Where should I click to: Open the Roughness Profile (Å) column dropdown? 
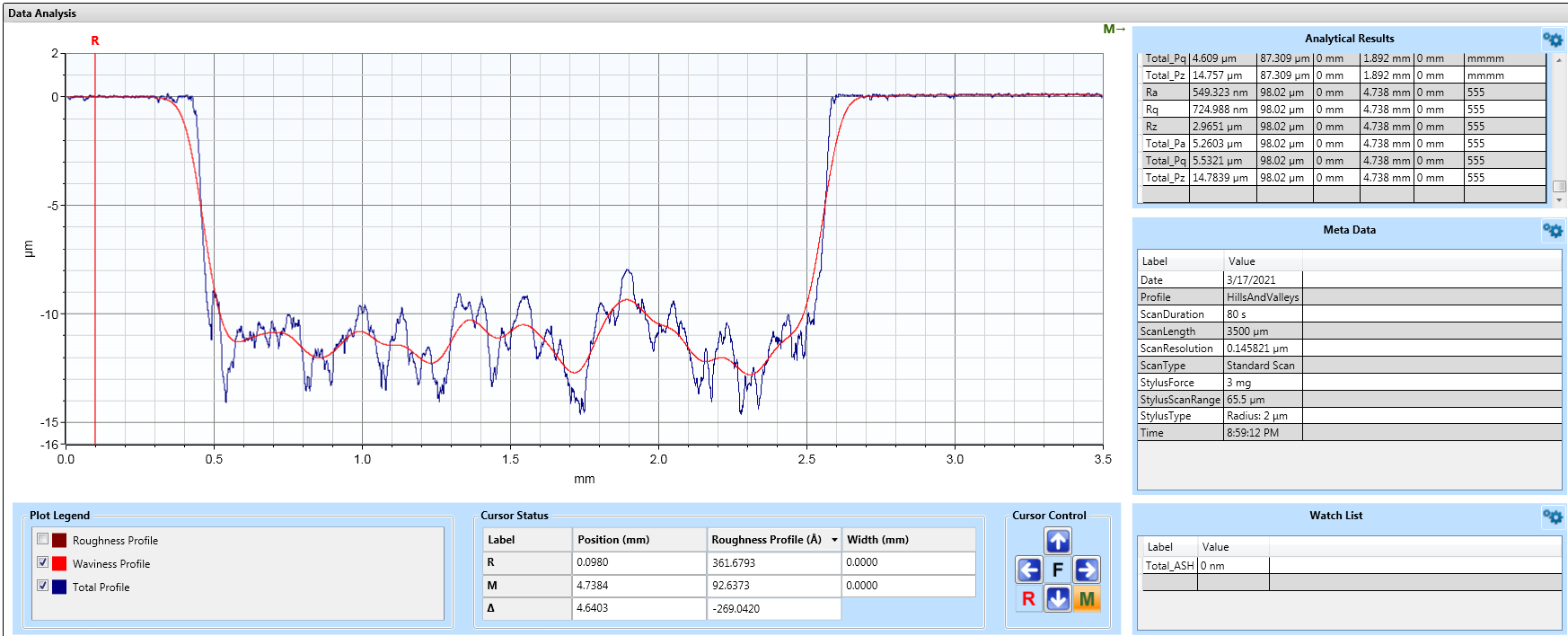834,540
